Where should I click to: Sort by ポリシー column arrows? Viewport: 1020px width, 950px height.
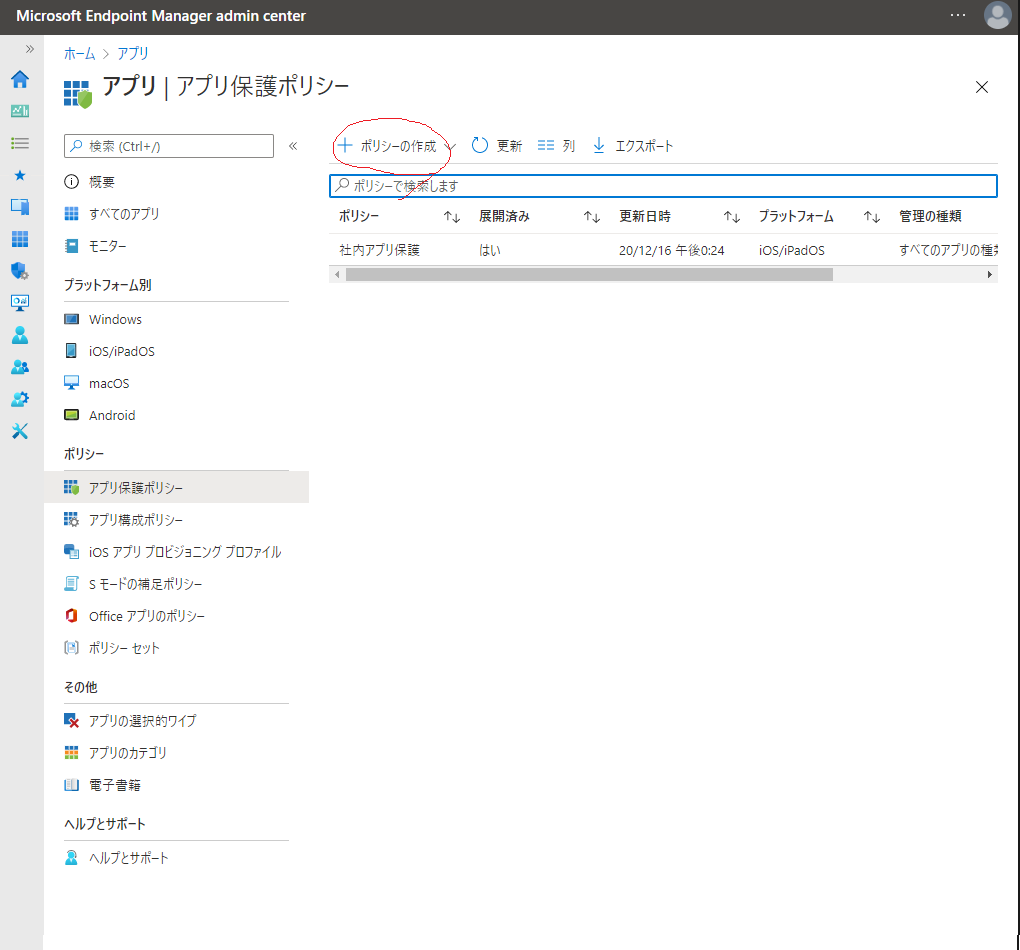(x=452, y=217)
